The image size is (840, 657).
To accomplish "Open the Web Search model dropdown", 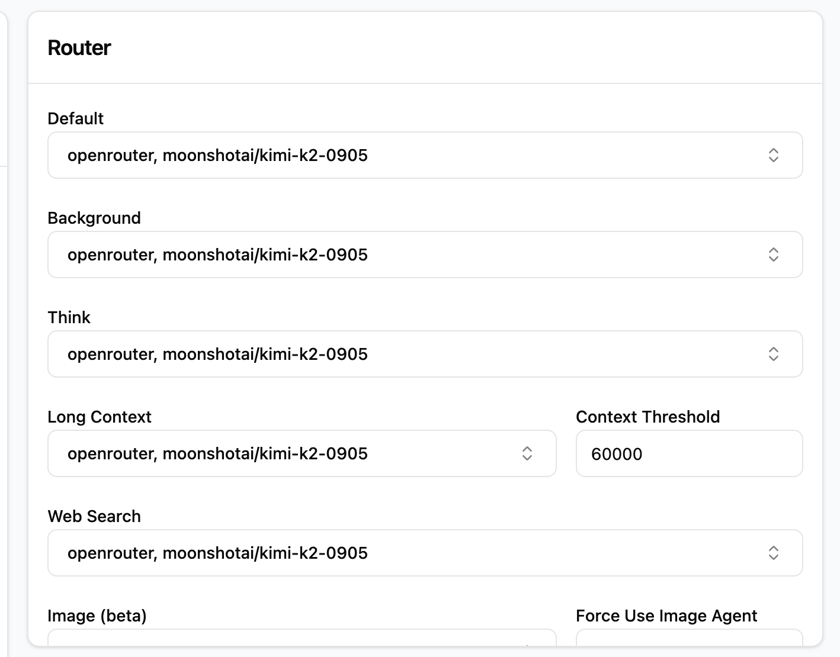I will (x=425, y=553).
